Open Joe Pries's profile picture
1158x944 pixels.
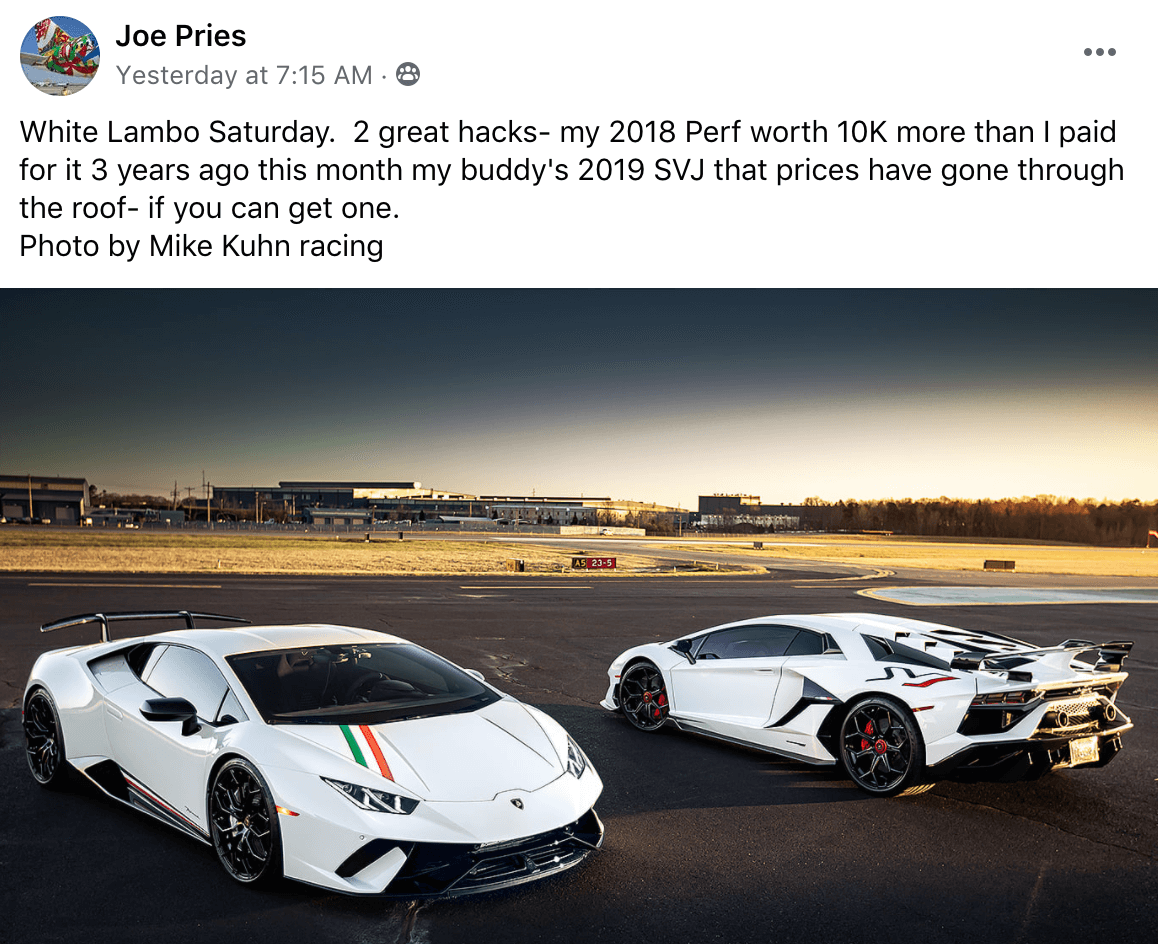[60, 55]
